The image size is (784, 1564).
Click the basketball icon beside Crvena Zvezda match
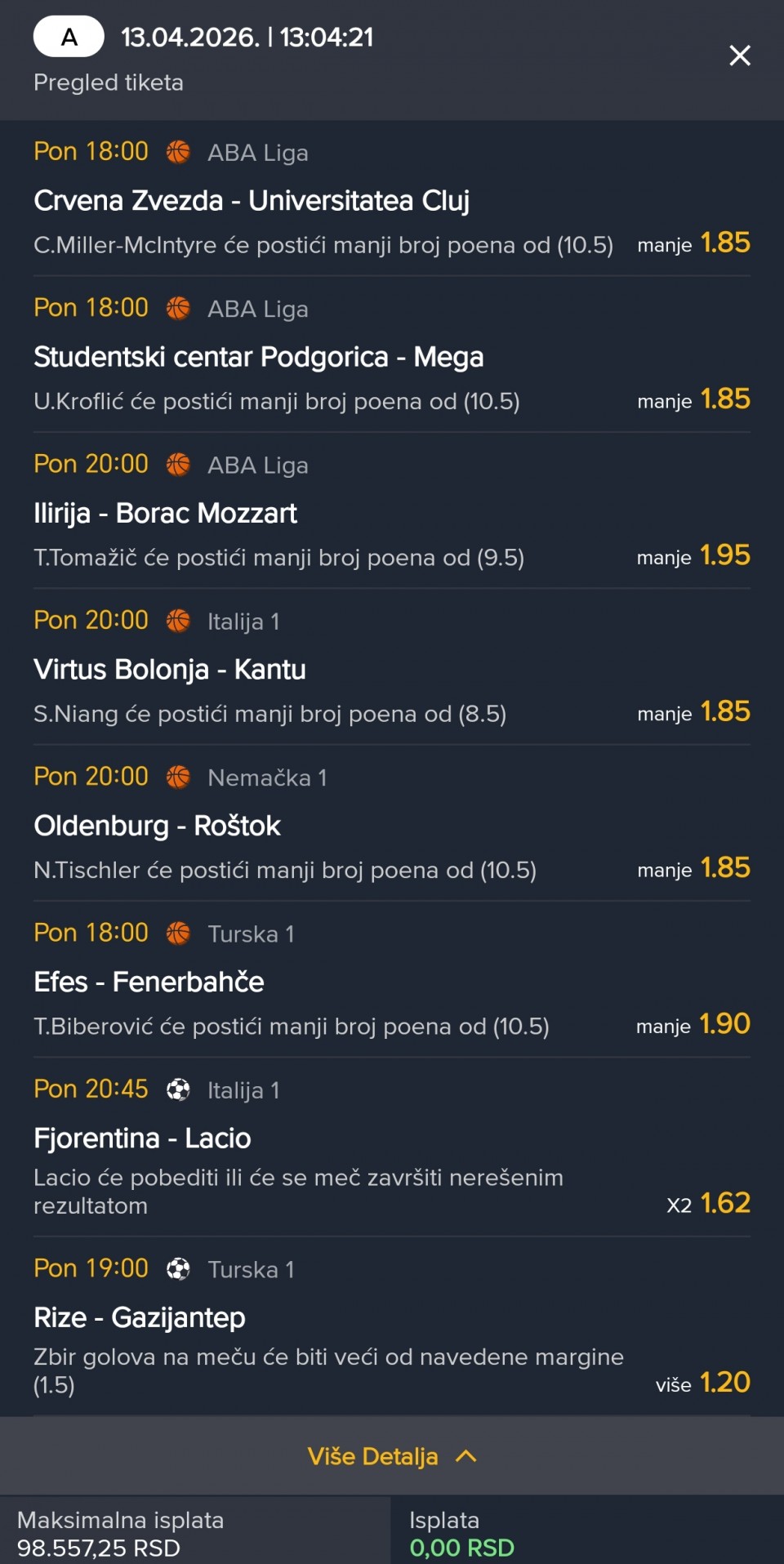pos(178,153)
